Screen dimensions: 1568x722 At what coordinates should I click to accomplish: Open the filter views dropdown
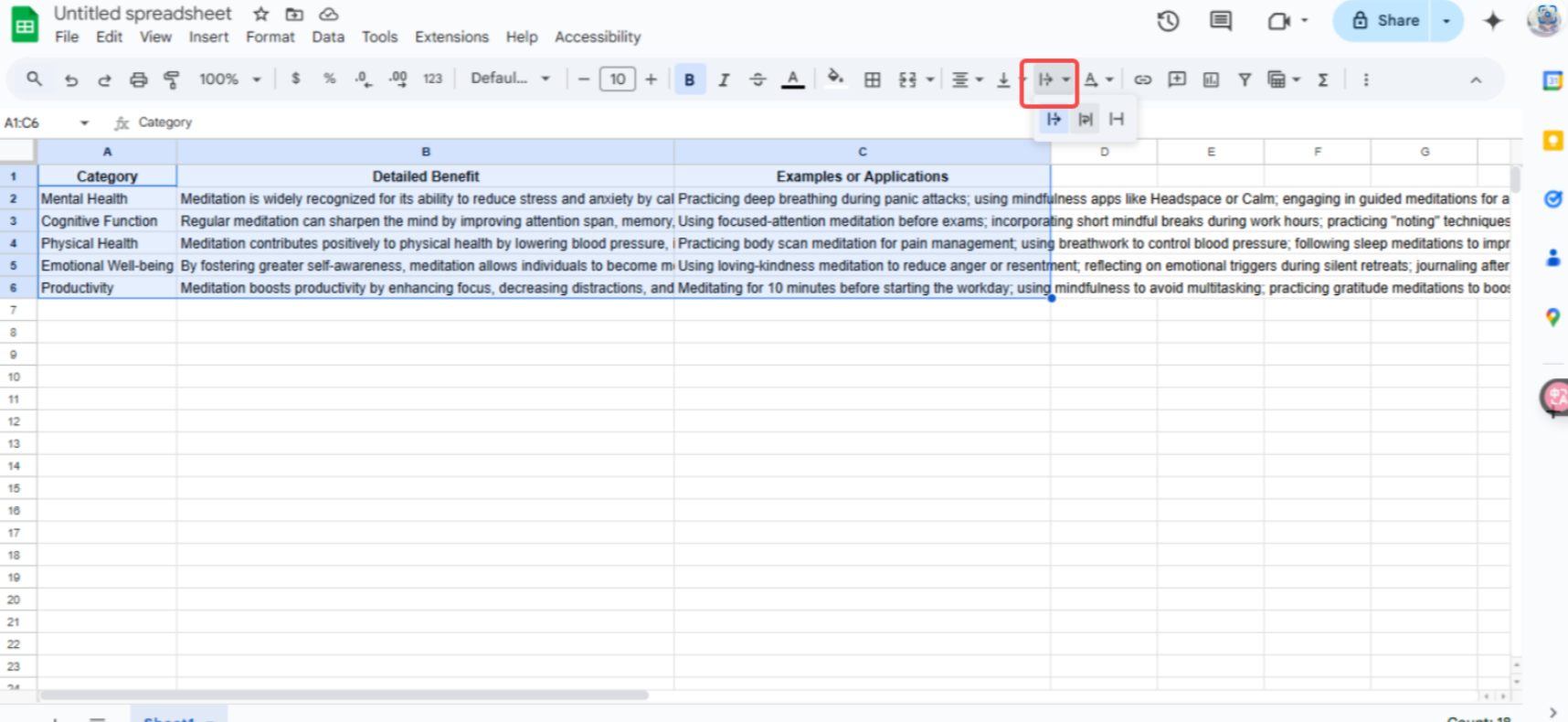pyautogui.click(x=1283, y=80)
